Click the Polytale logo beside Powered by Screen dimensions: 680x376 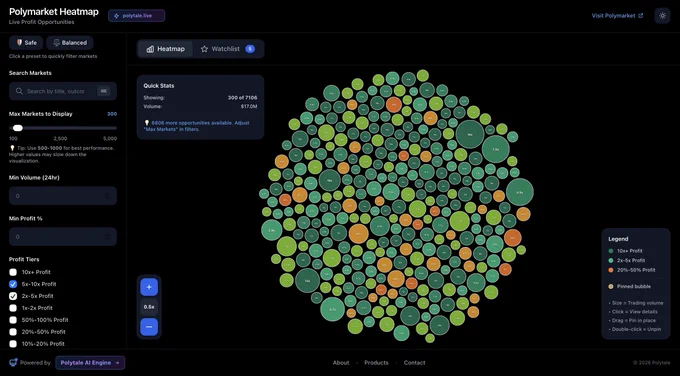13,363
